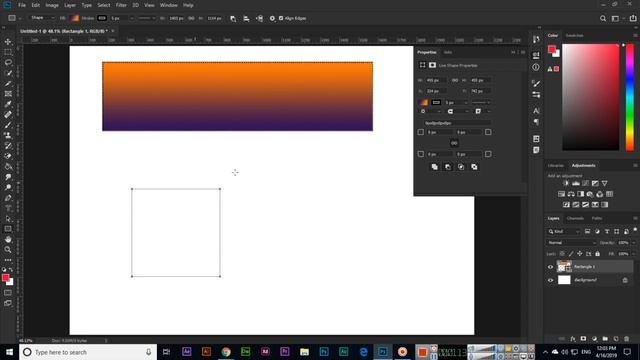Open the search icon at top right

(603, 18)
